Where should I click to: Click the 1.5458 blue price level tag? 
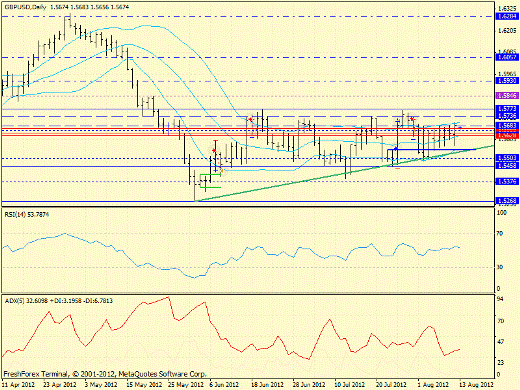507,165
